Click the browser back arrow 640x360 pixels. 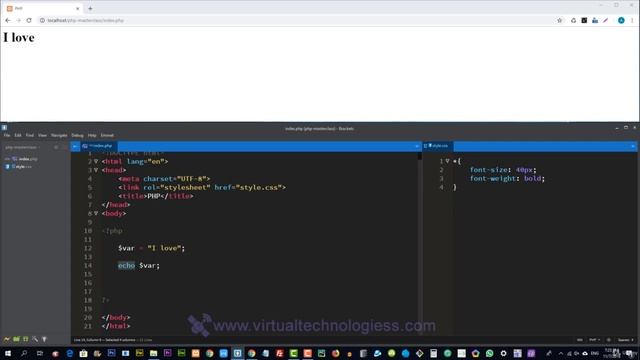(8, 20)
